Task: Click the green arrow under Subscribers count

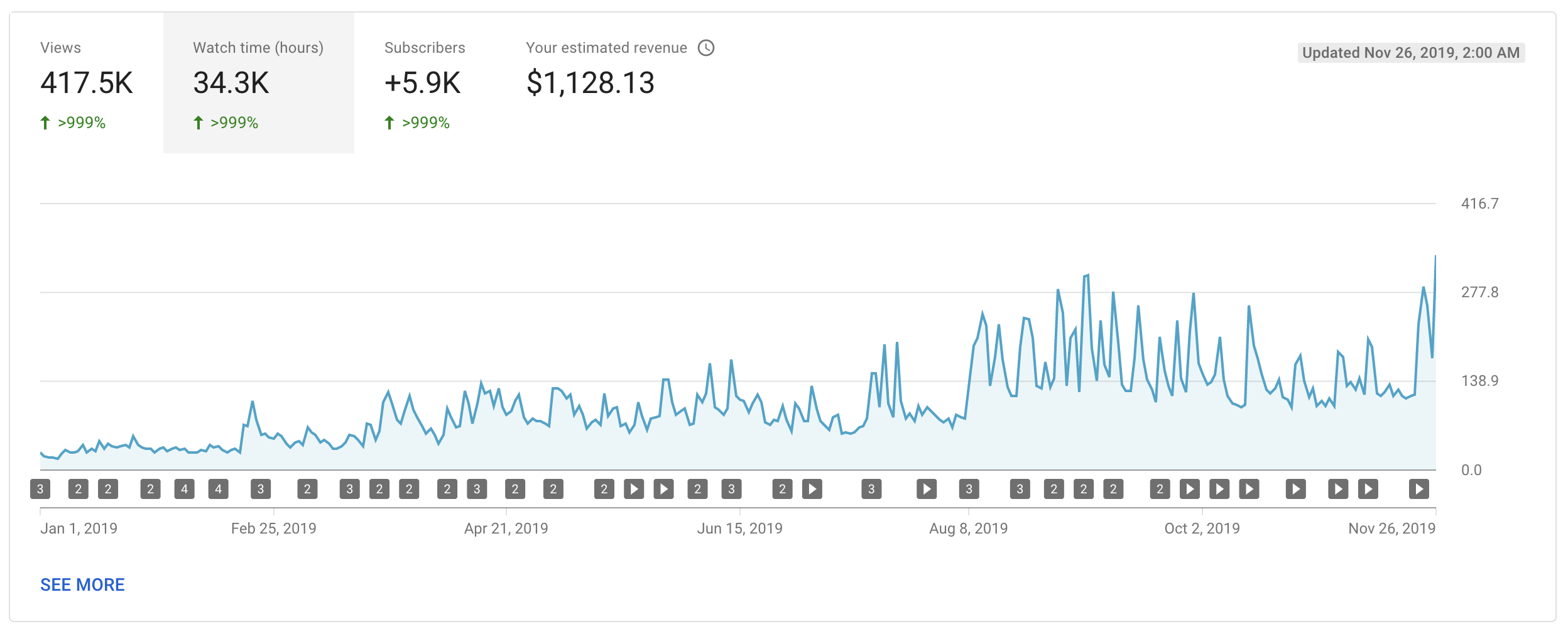Action: (x=389, y=123)
